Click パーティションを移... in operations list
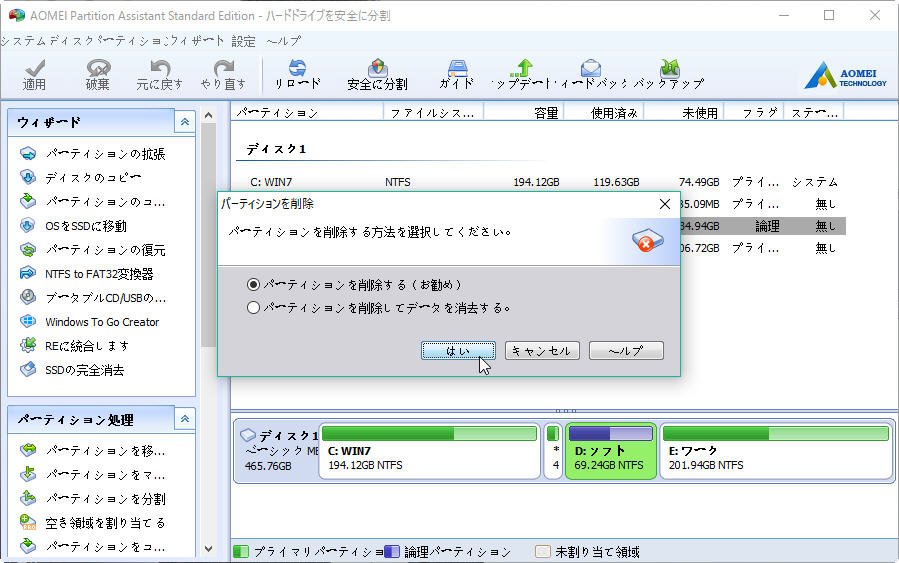 click(x=105, y=451)
